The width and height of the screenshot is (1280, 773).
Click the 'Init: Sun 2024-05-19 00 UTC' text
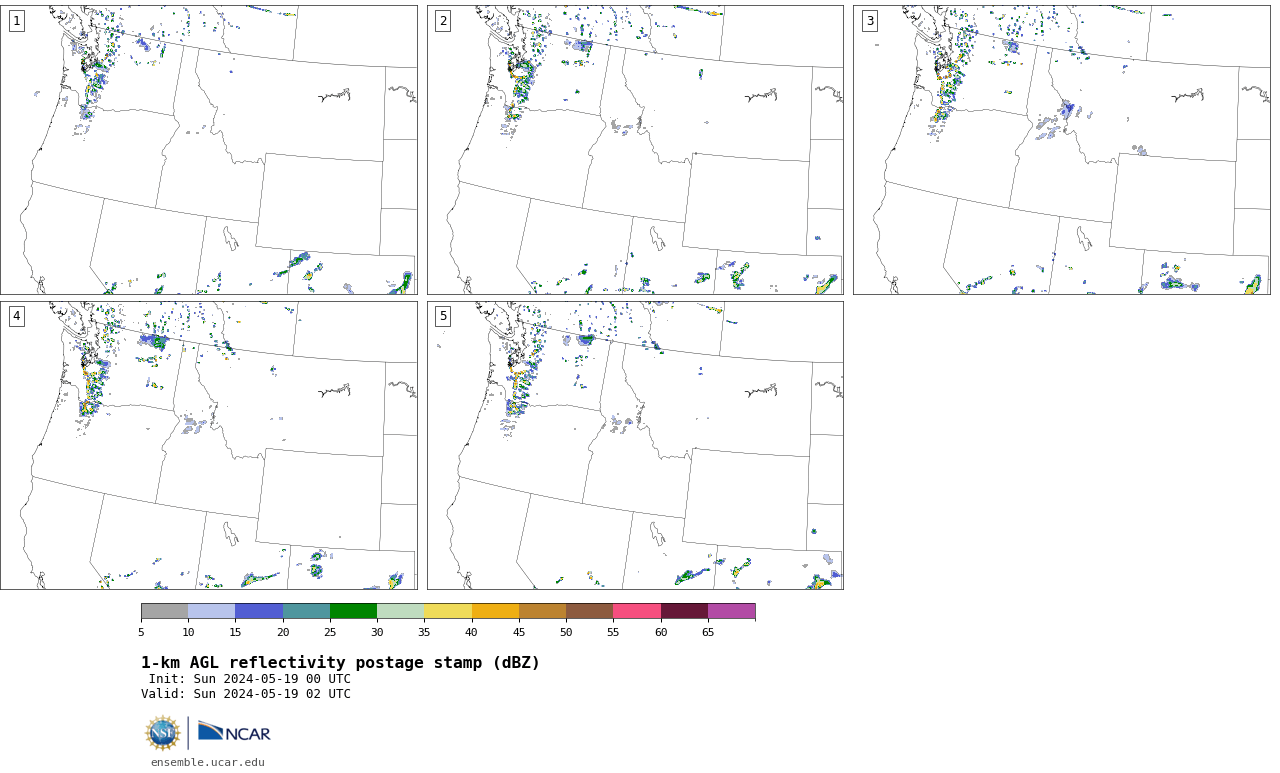click(x=250, y=679)
